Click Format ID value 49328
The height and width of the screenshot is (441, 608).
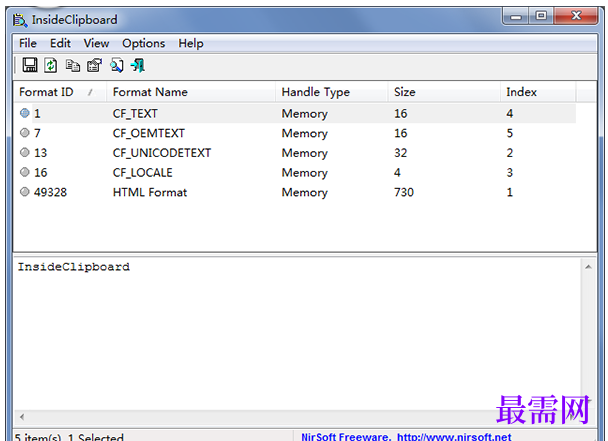pyautogui.click(x=50, y=192)
